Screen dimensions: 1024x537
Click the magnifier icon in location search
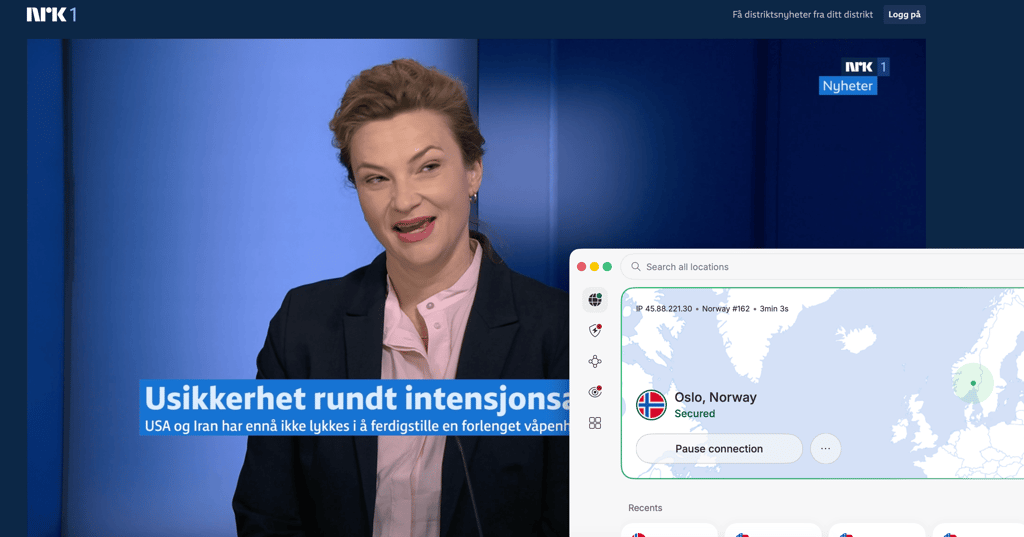[x=635, y=267]
